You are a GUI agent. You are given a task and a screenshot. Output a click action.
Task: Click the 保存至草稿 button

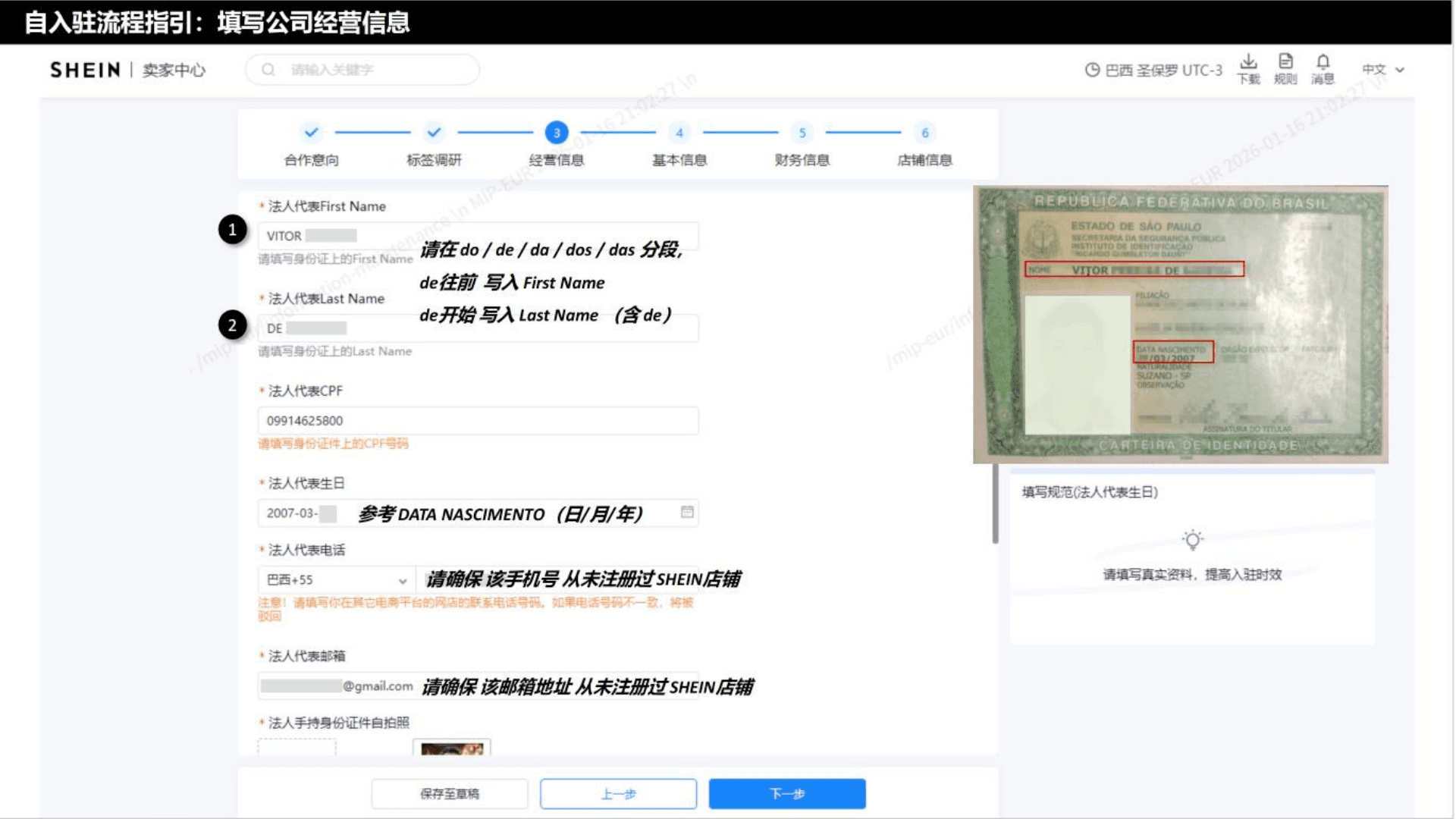pos(450,794)
